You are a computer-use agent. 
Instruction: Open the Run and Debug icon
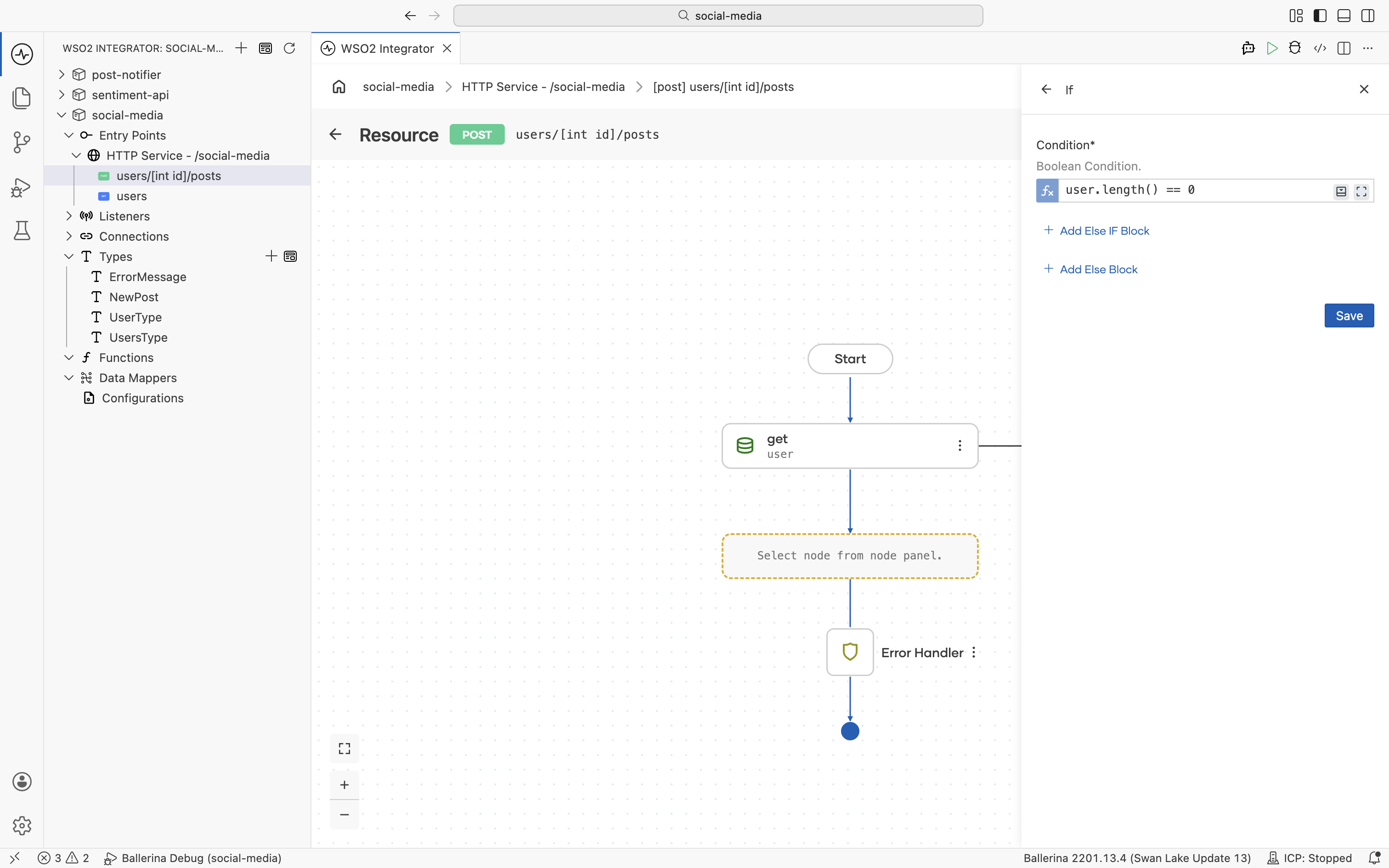tap(22, 187)
